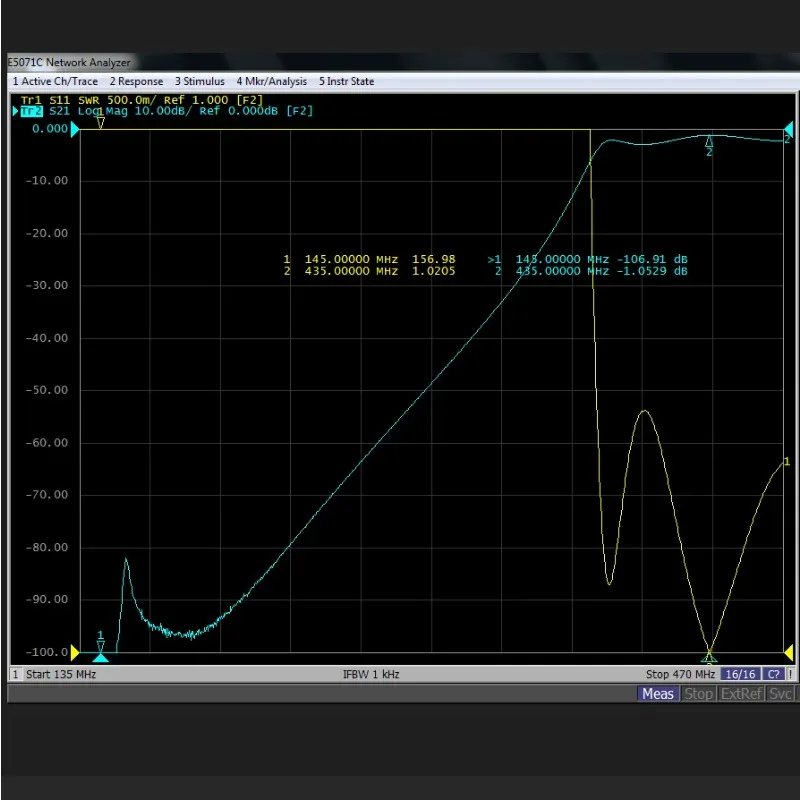Open the Stimulus menu
800x800 pixels.
click(x=200, y=81)
